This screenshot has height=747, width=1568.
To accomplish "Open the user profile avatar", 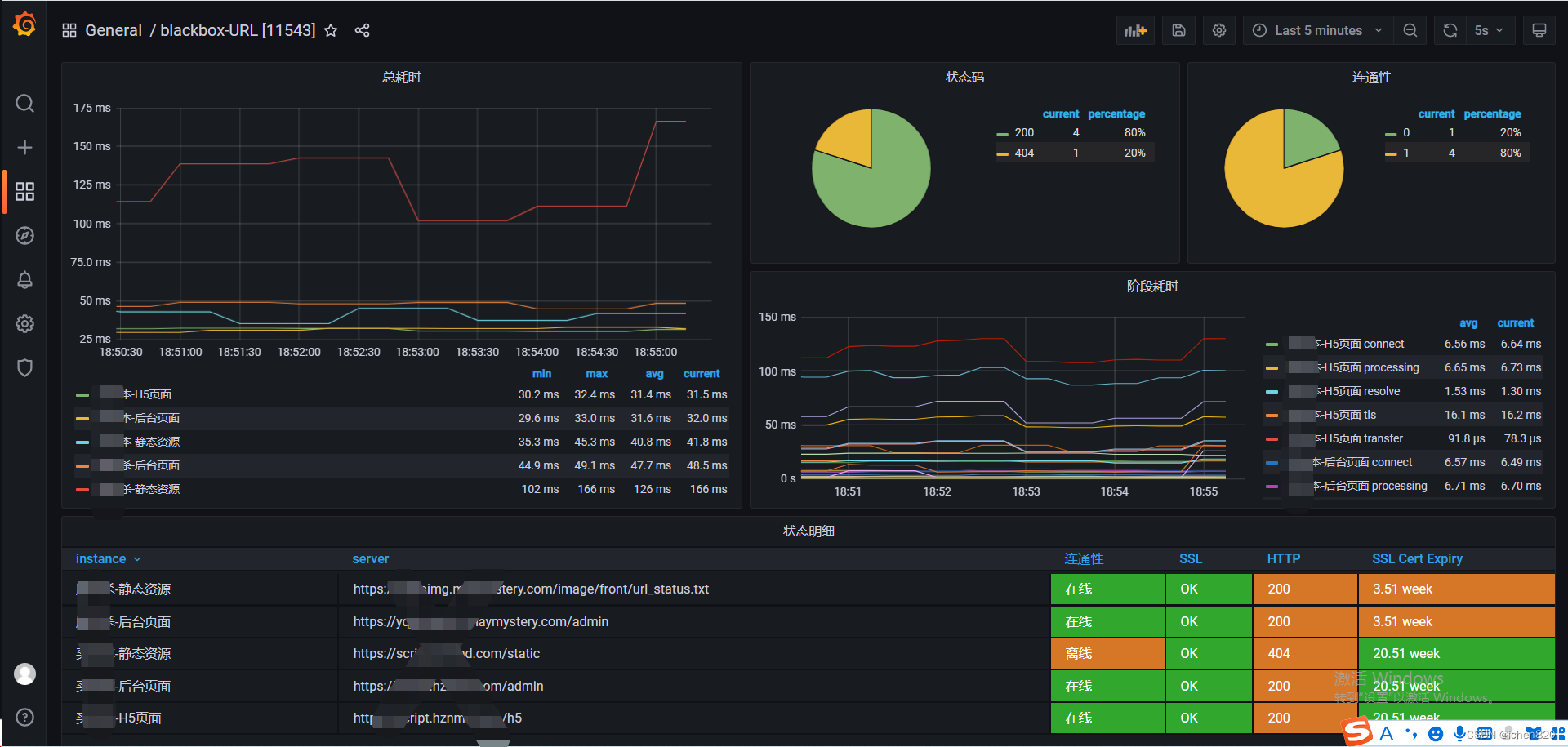I will [x=24, y=674].
